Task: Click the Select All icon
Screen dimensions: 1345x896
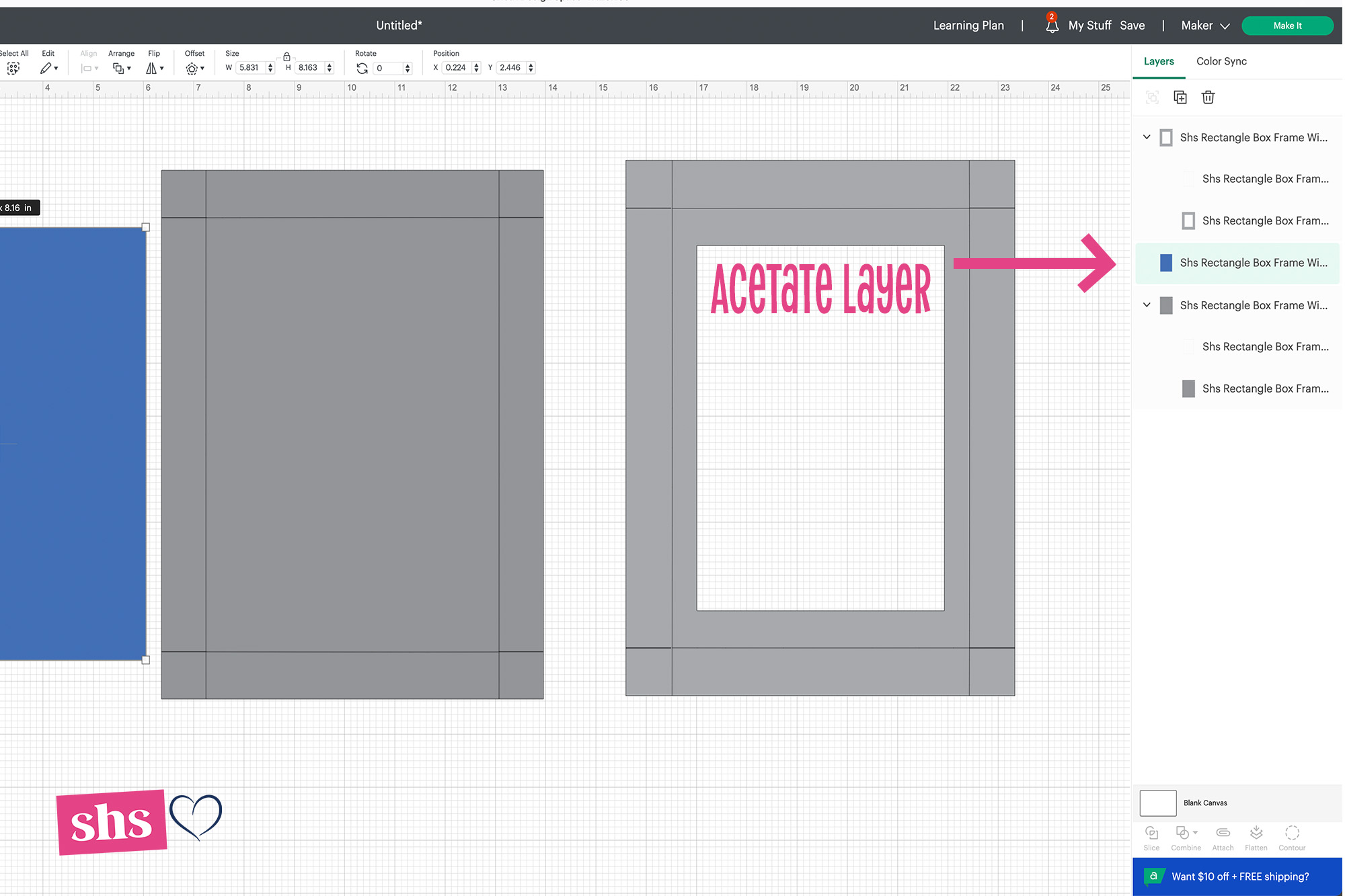Action: point(13,68)
